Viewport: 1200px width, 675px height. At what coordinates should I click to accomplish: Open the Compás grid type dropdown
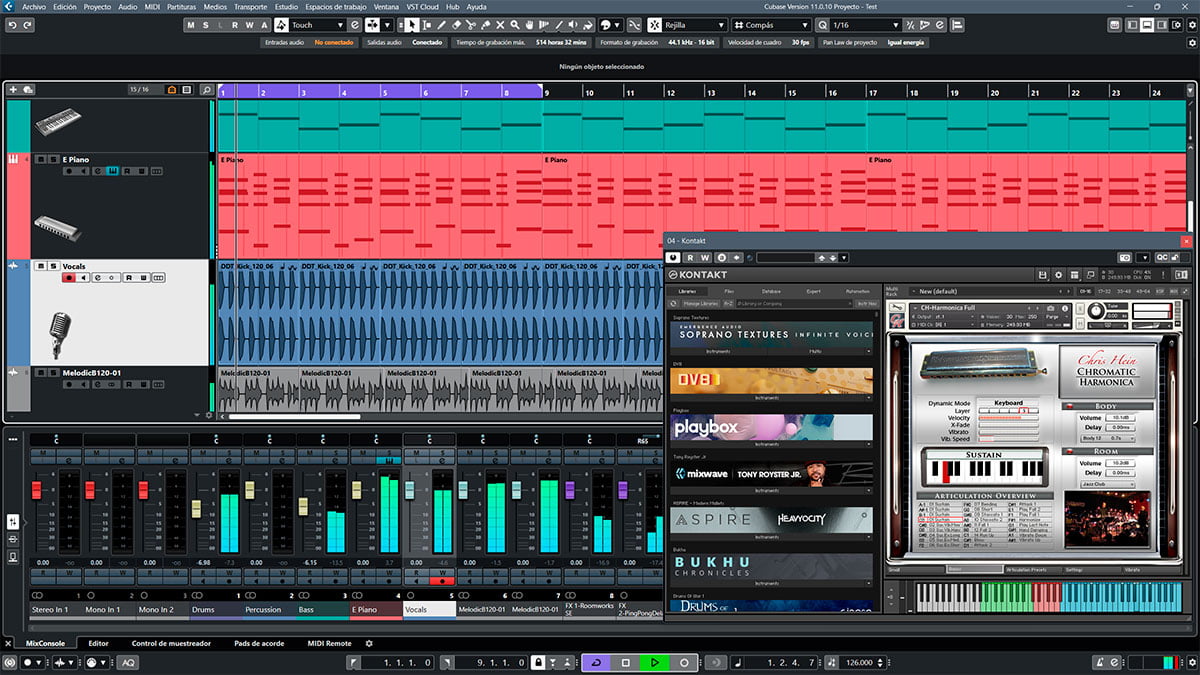[771, 25]
